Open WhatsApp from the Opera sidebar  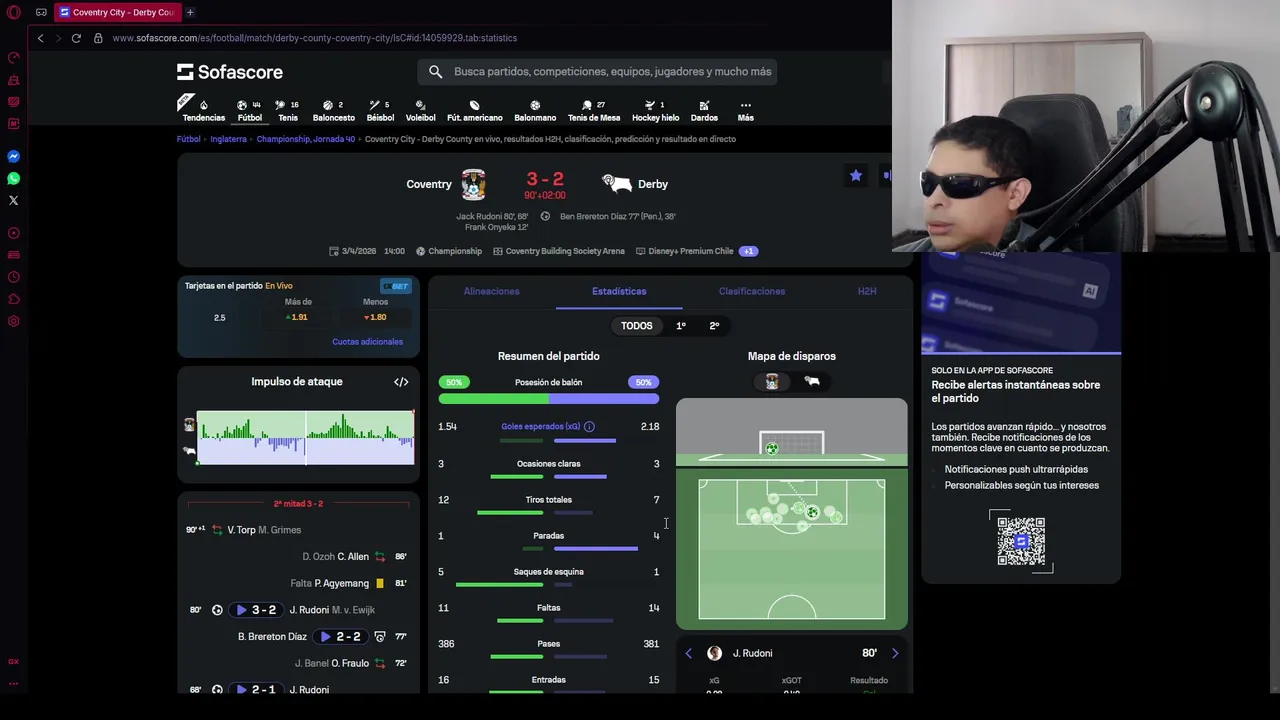[x=13, y=178]
